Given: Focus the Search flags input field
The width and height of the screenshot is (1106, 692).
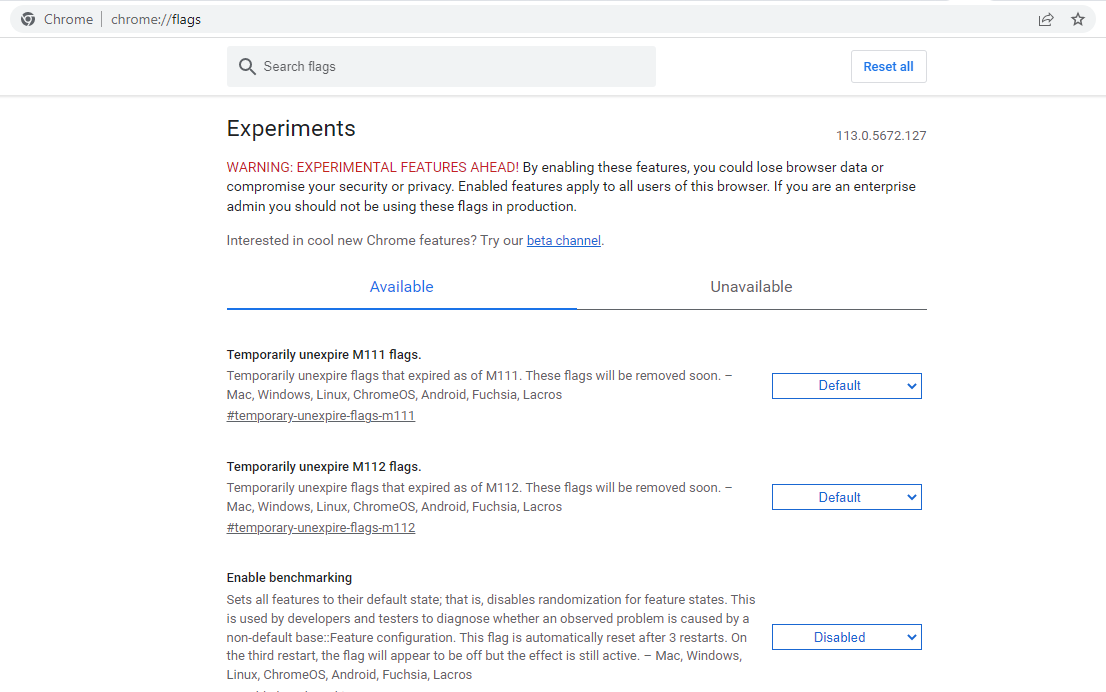Looking at the screenshot, I should (450, 67).
